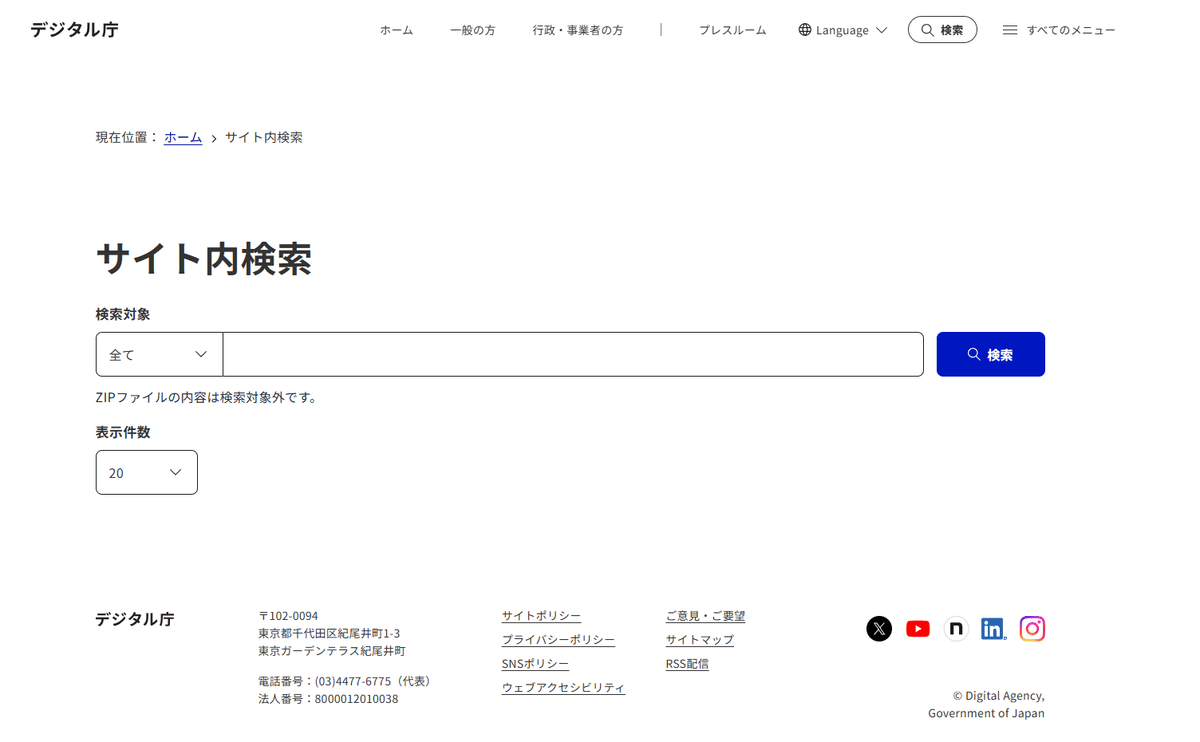Viewport: 1200px width, 742px height.
Task: Open the Digital Agency Instagram account
Action: [x=1032, y=628]
